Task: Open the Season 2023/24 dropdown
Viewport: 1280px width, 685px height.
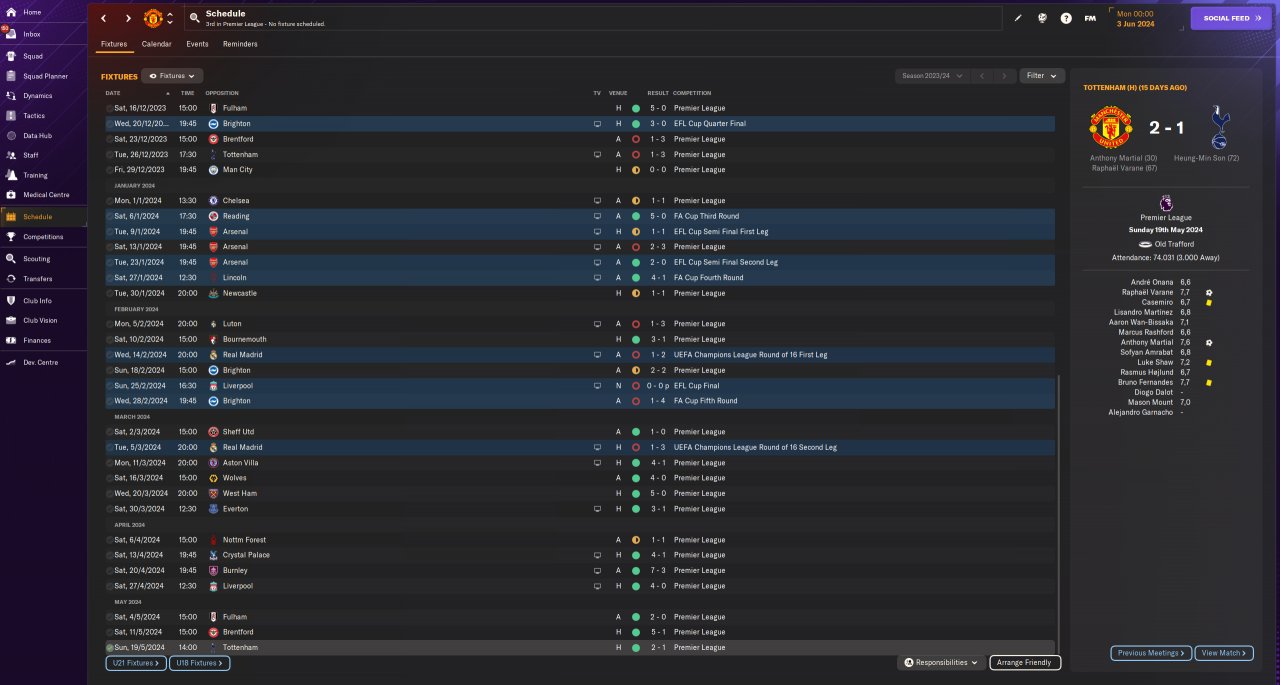Action: point(932,76)
